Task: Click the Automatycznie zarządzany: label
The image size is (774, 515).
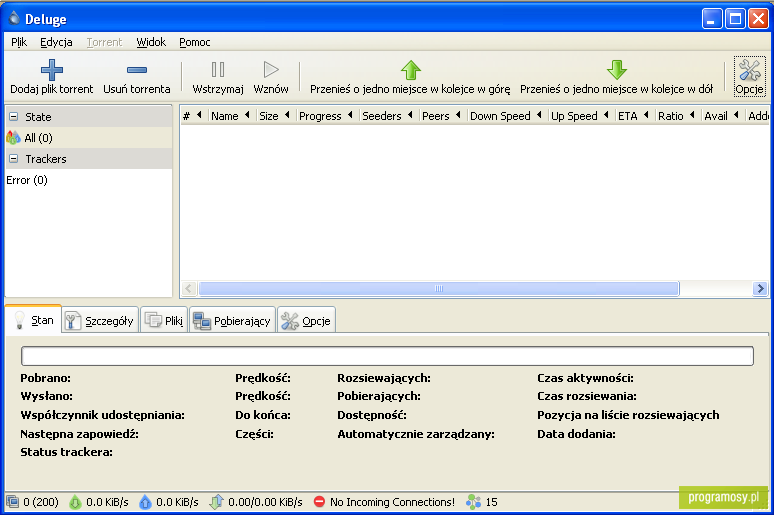Action: pos(416,435)
